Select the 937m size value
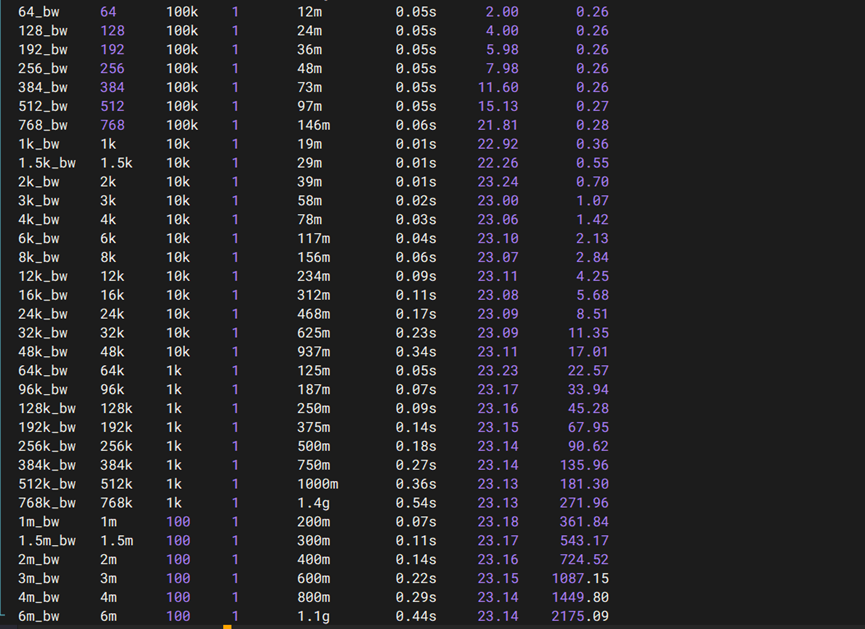The image size is (865, 629). point(314,352)
